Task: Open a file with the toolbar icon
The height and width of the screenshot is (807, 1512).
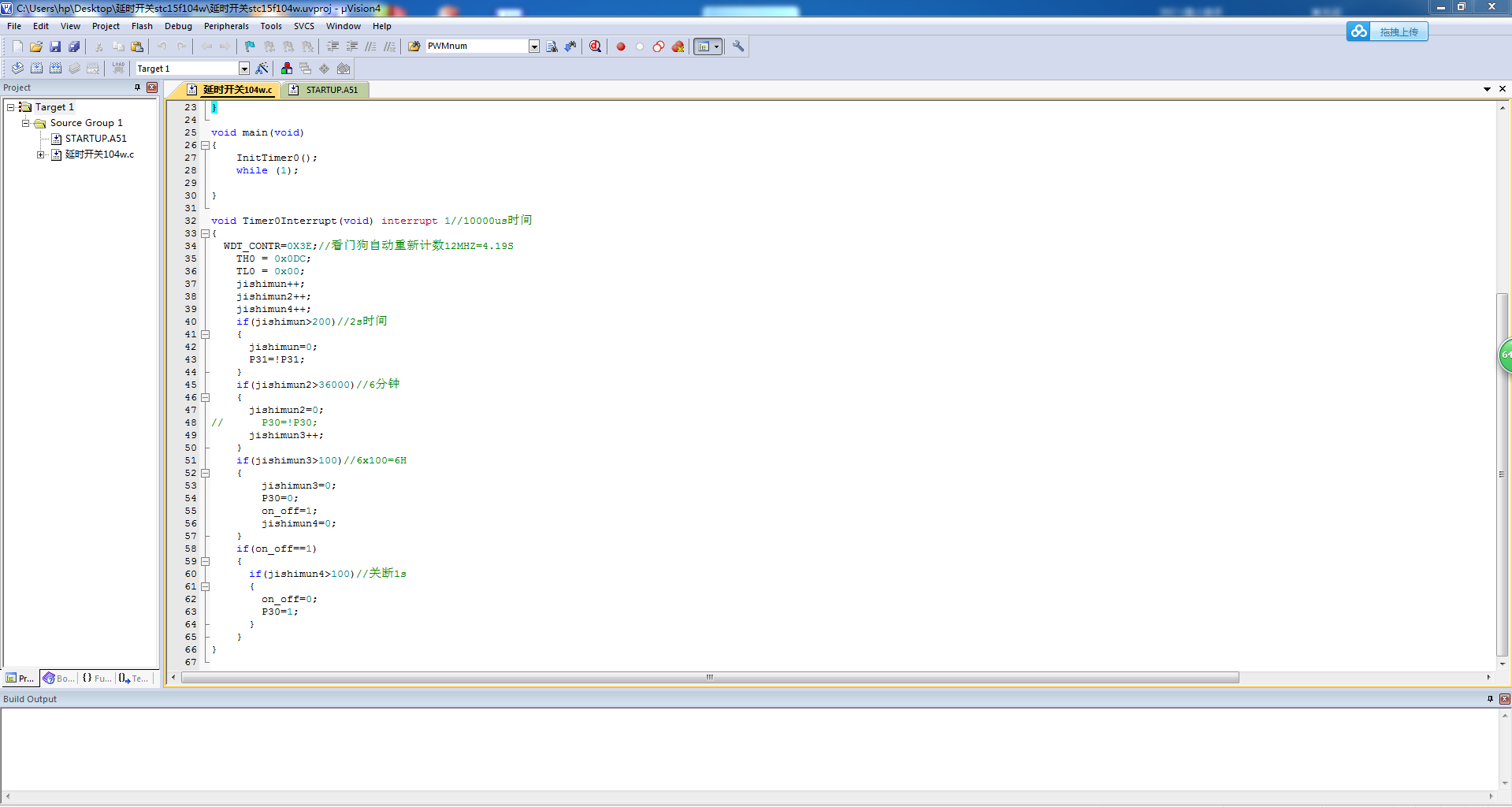Action: coord(36,46)
